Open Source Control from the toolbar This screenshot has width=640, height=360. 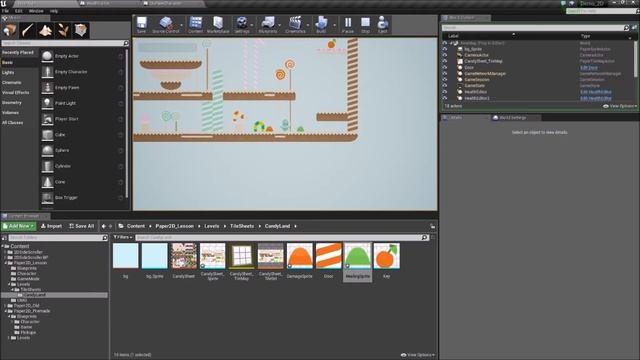[165, 24]
